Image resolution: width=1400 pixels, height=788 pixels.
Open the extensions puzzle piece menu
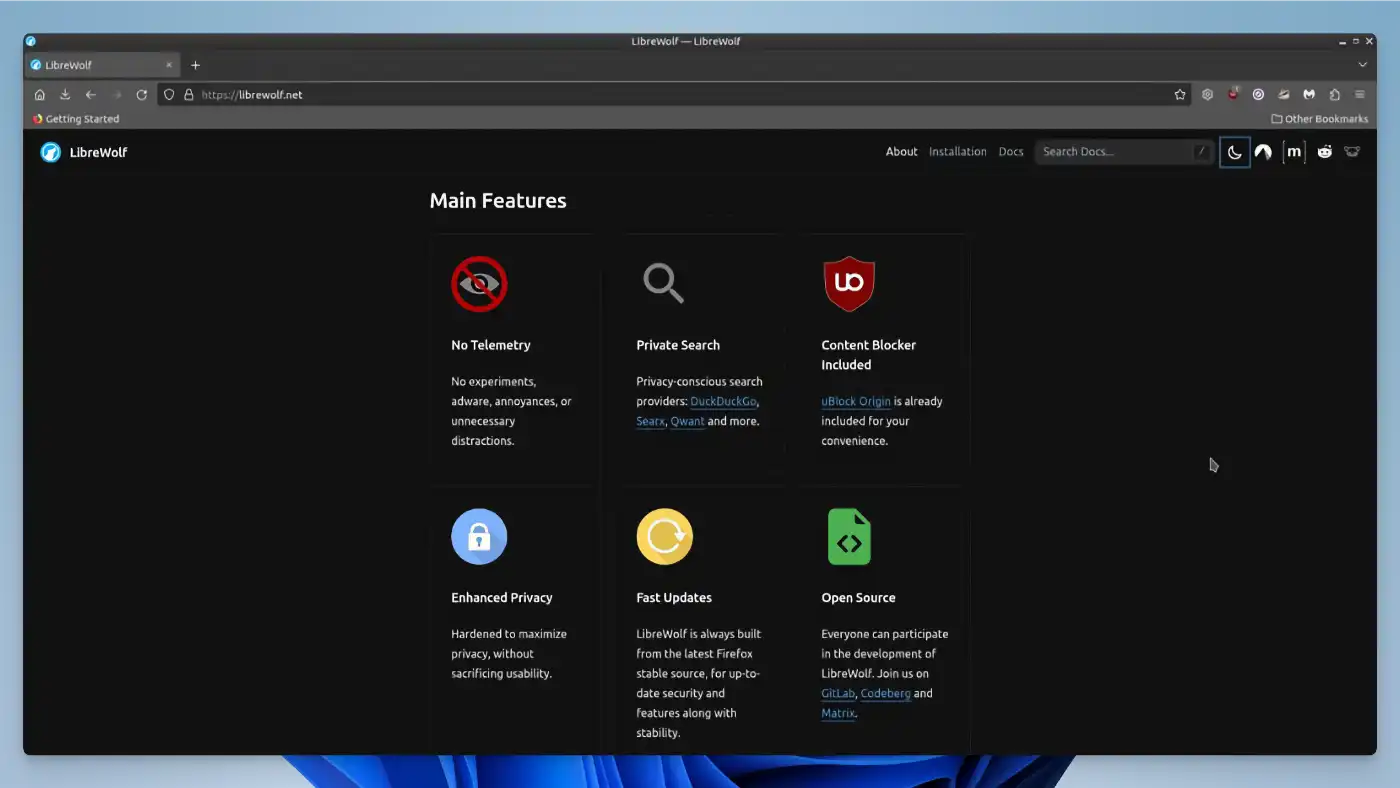pyautogui.click(x=1334, y=95)
